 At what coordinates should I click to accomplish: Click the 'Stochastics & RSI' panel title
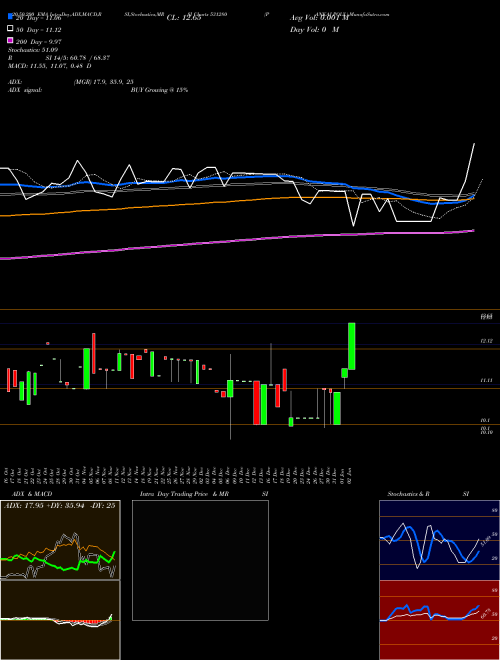(x=428, y=494)
